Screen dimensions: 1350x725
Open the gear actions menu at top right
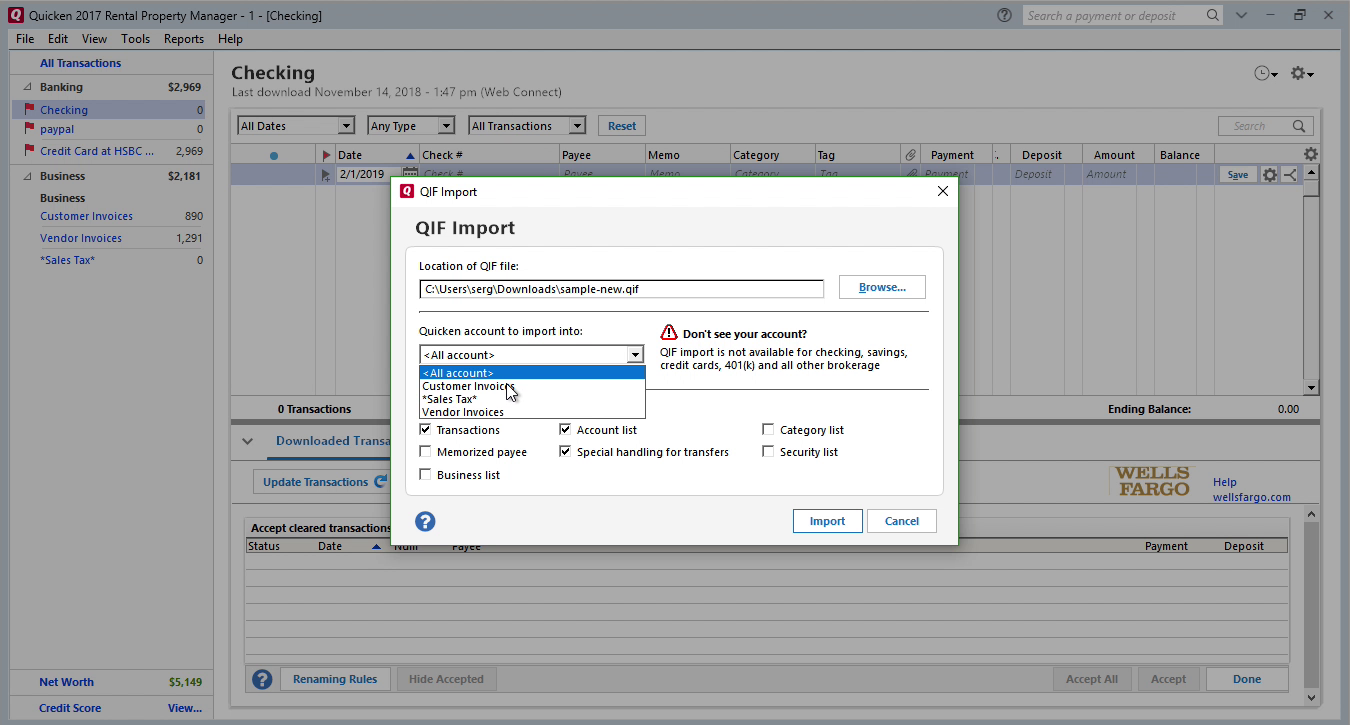[x=1302, y=74]
